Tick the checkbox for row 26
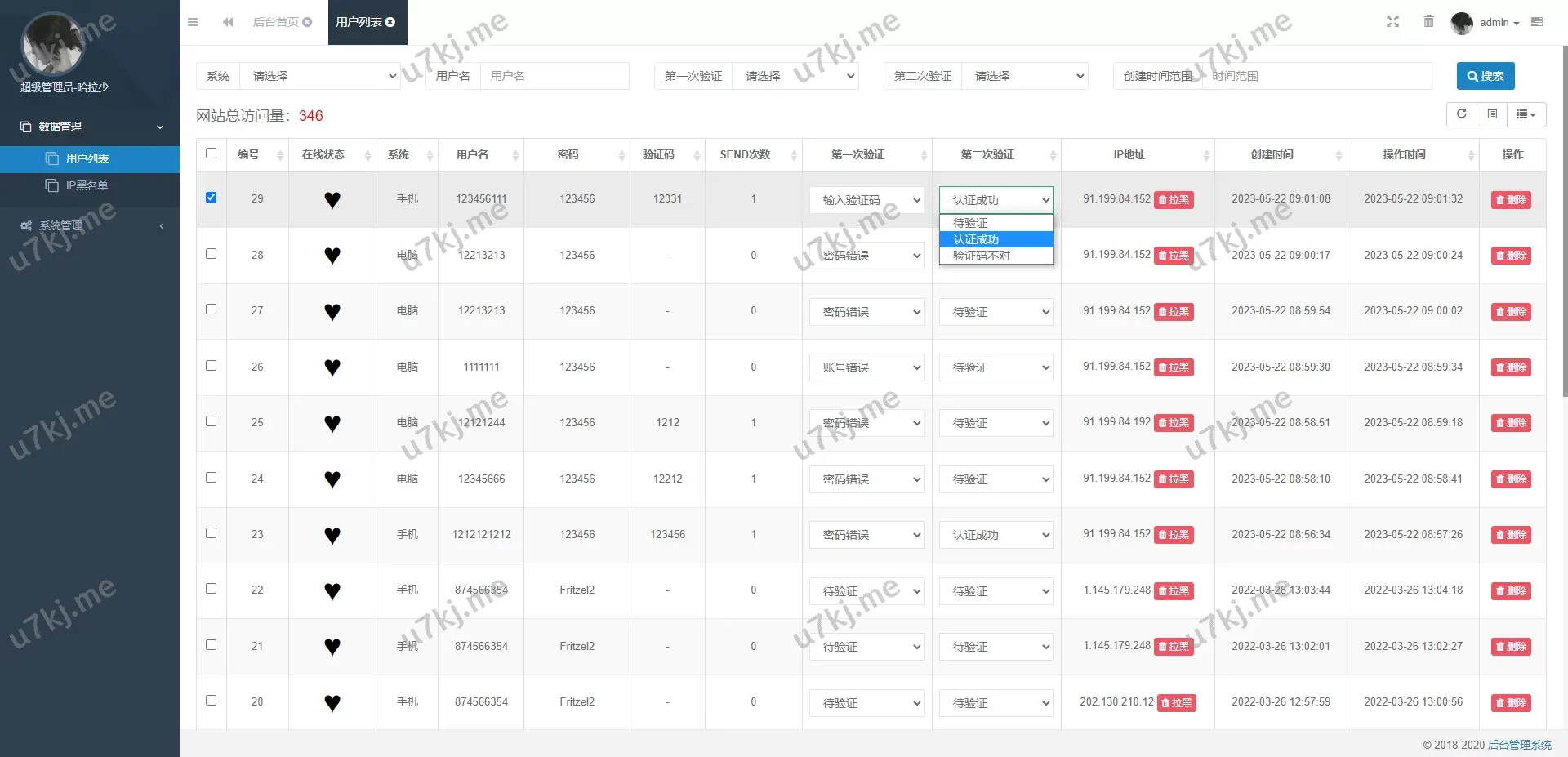 pyautogui.click(x=211, y=366)
